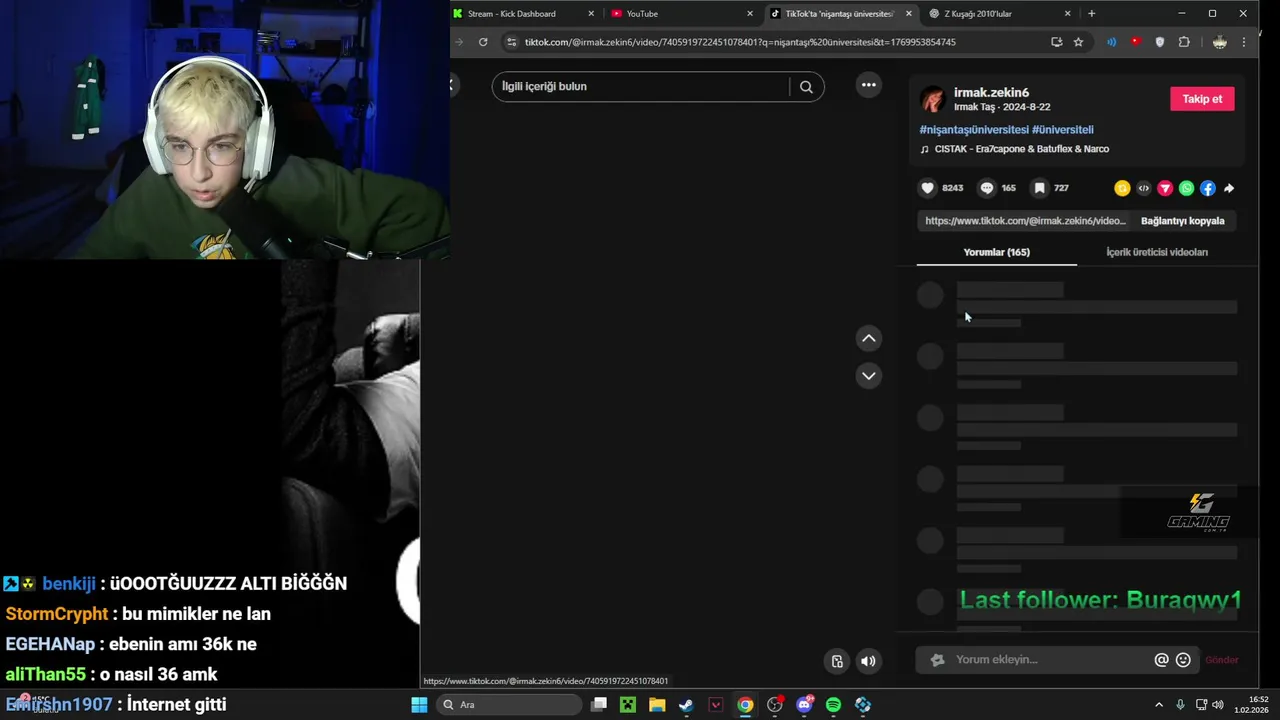The image size is (1280, 720).
Task: Click the embed code icon
Action: (x=1144, y=188)
